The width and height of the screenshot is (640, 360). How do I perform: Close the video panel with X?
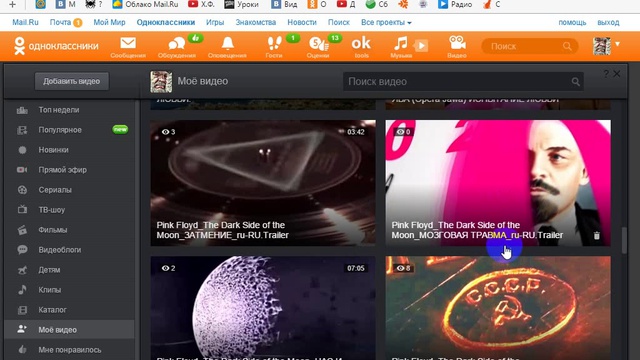coord(617,73)
